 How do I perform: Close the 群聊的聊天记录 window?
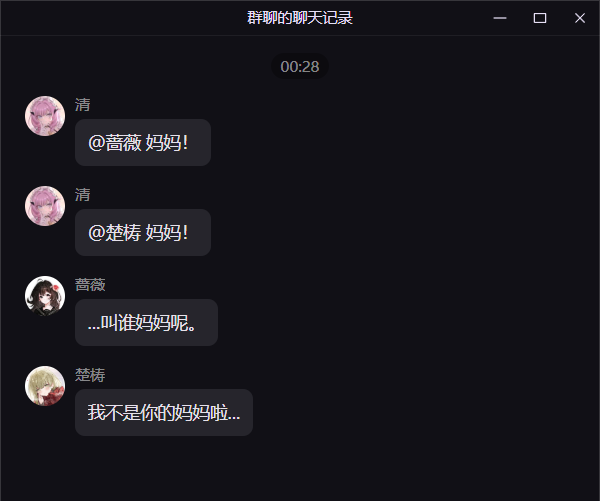[580, 18]
